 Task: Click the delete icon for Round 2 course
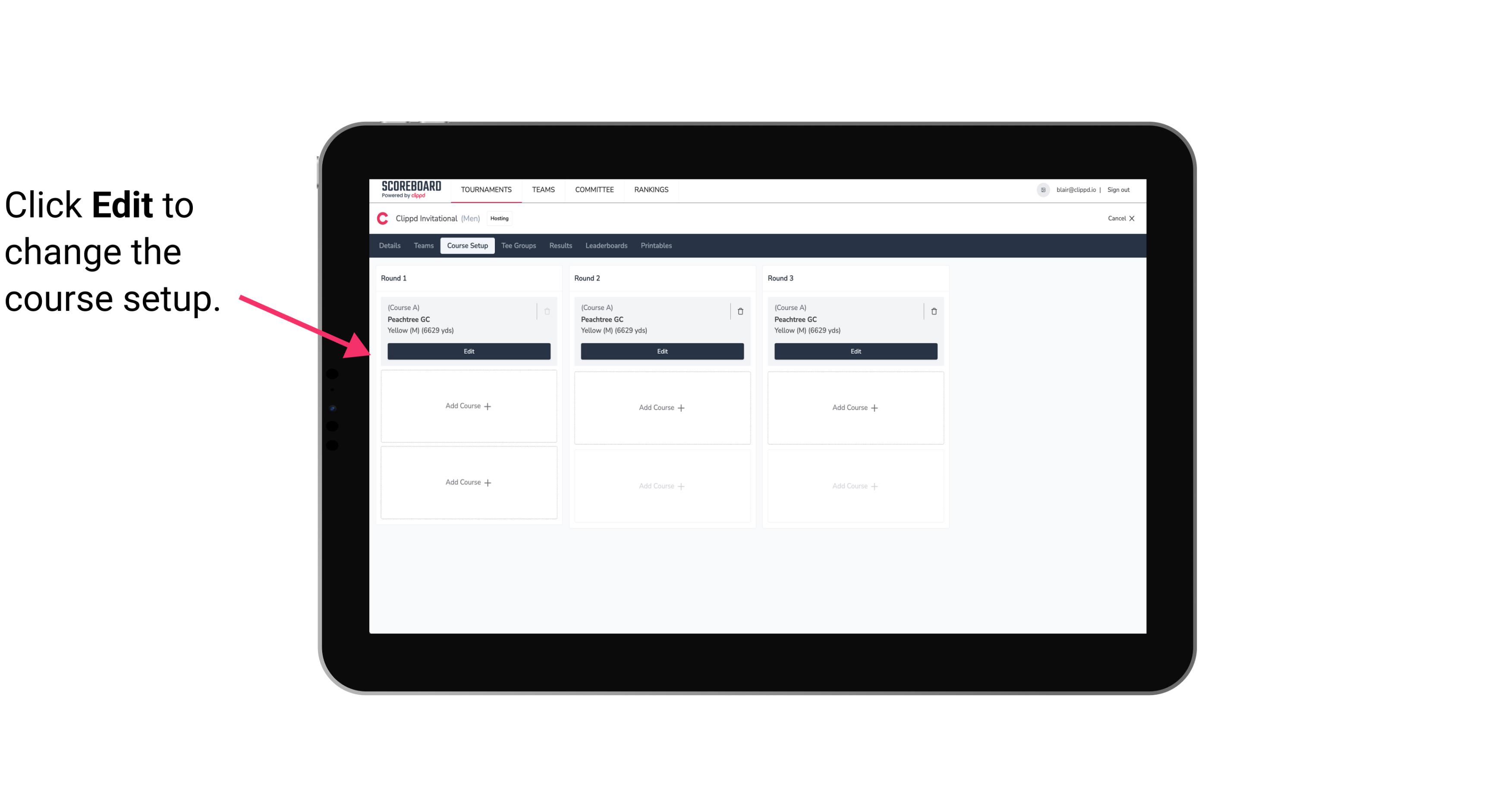740,311
